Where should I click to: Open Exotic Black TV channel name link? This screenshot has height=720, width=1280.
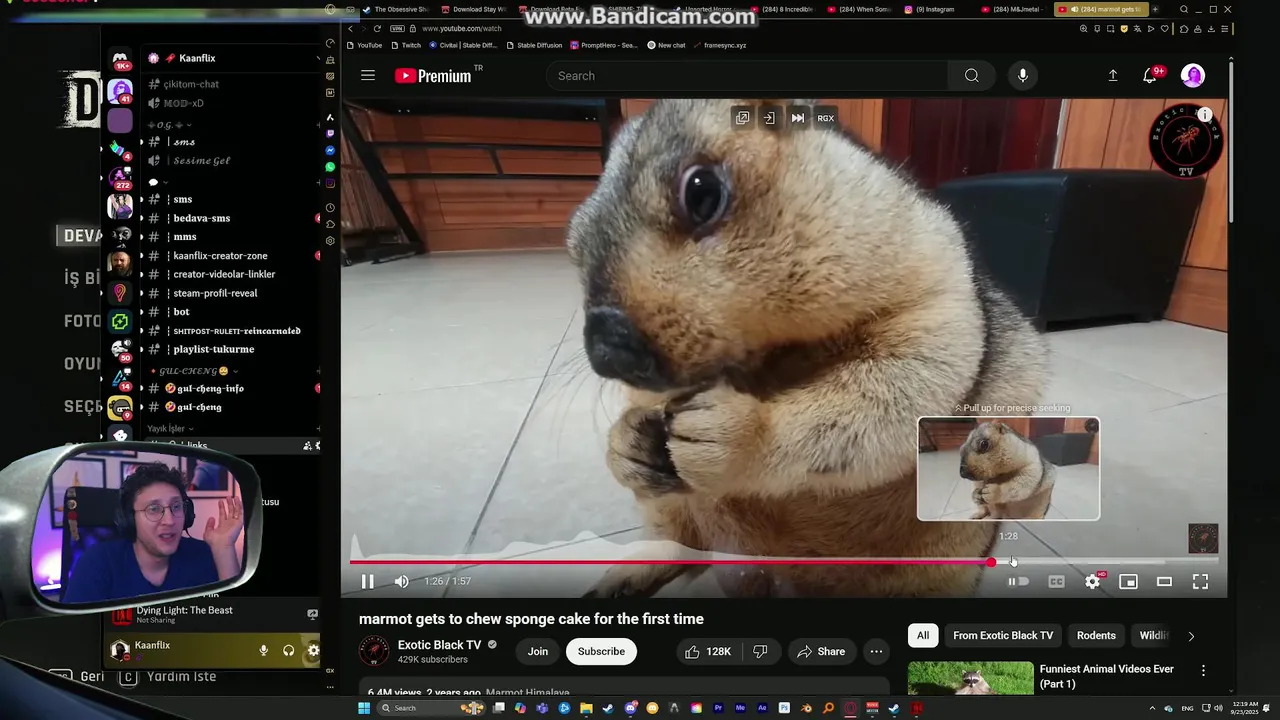440,645
